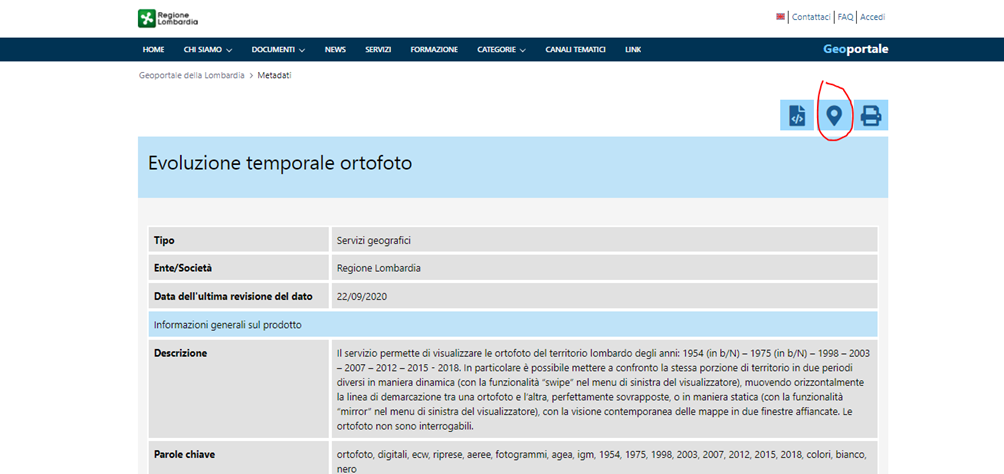Image resolution: width=1004 pixels, height=474 pixels.
Task: Open the map viewer pin icon
Action: pos(833,115)
